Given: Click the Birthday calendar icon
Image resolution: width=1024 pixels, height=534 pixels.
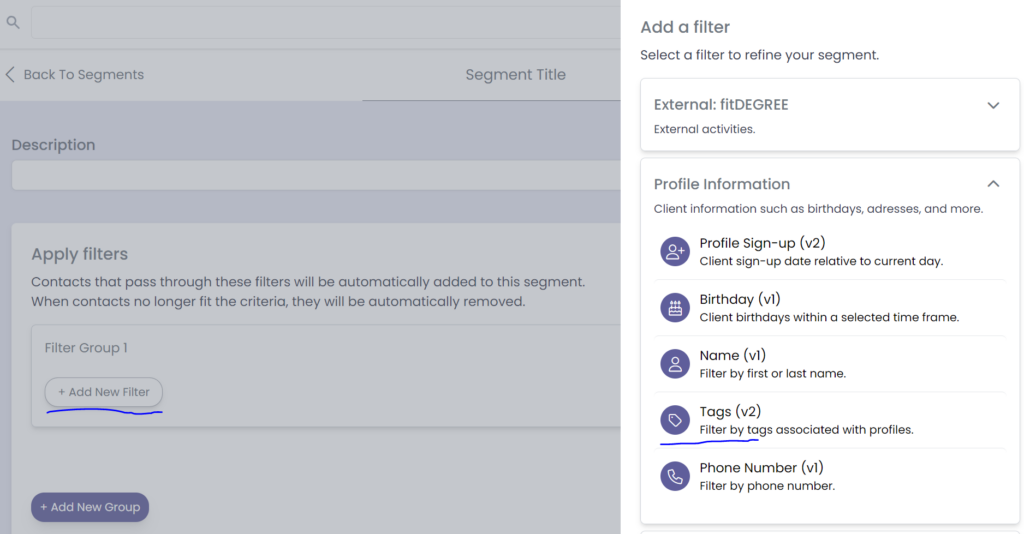Looking at the screenshot, I should (x=675, y=307).
